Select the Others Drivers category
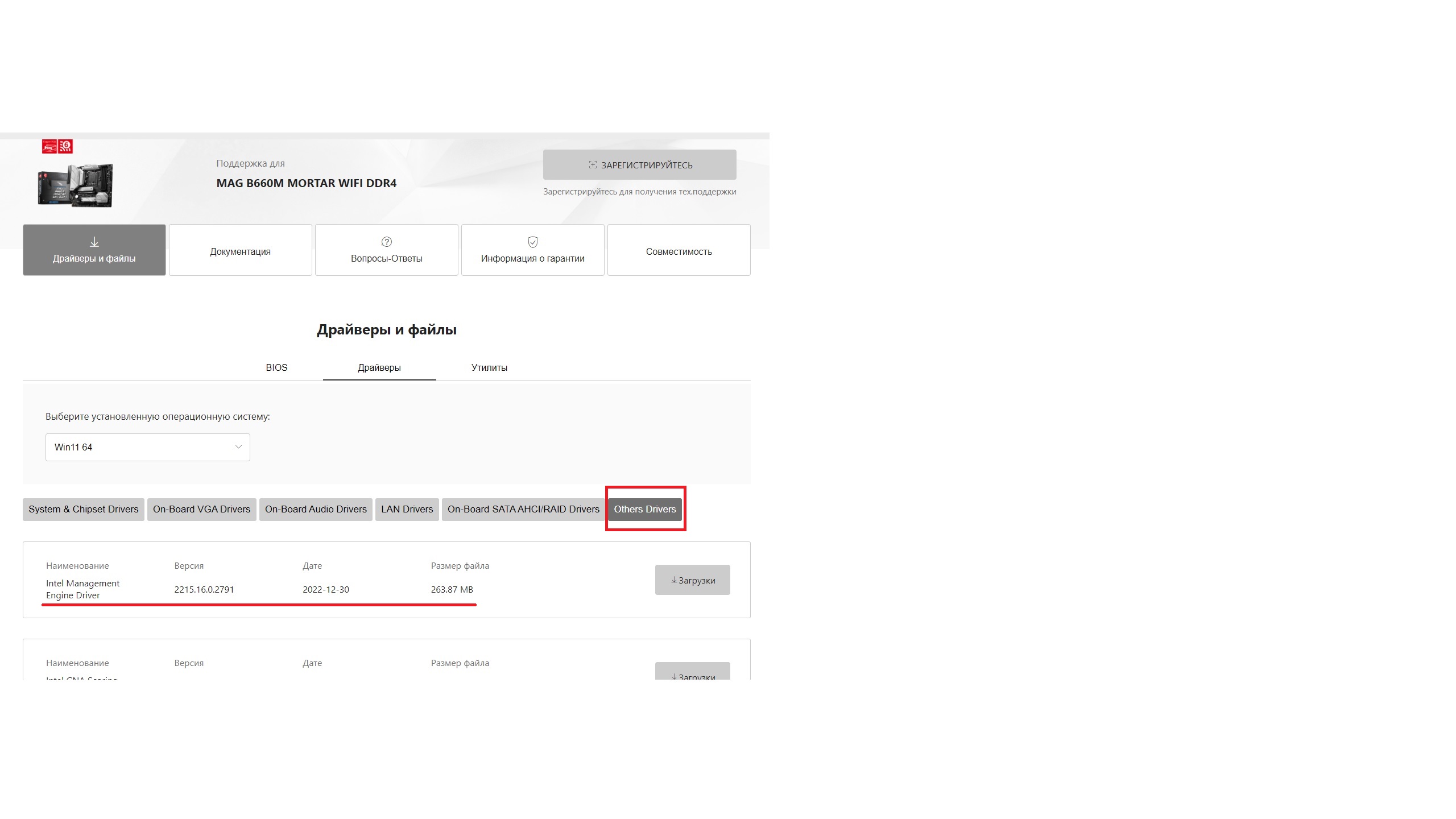 coord(644,509)
